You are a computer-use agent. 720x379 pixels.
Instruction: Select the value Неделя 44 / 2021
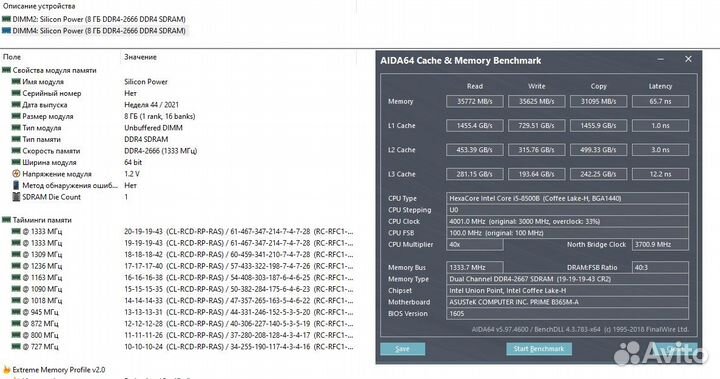152,105
